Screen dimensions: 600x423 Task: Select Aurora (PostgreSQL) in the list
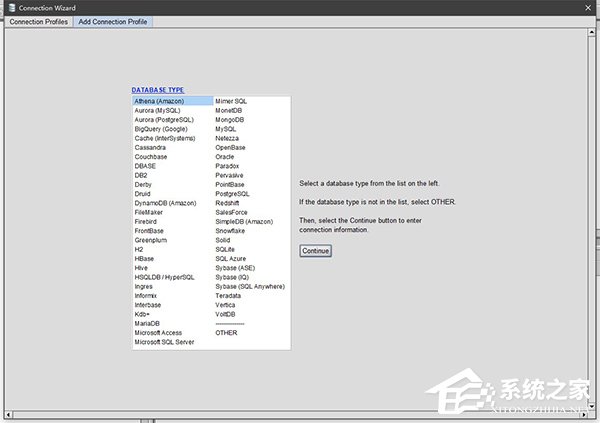164,120
